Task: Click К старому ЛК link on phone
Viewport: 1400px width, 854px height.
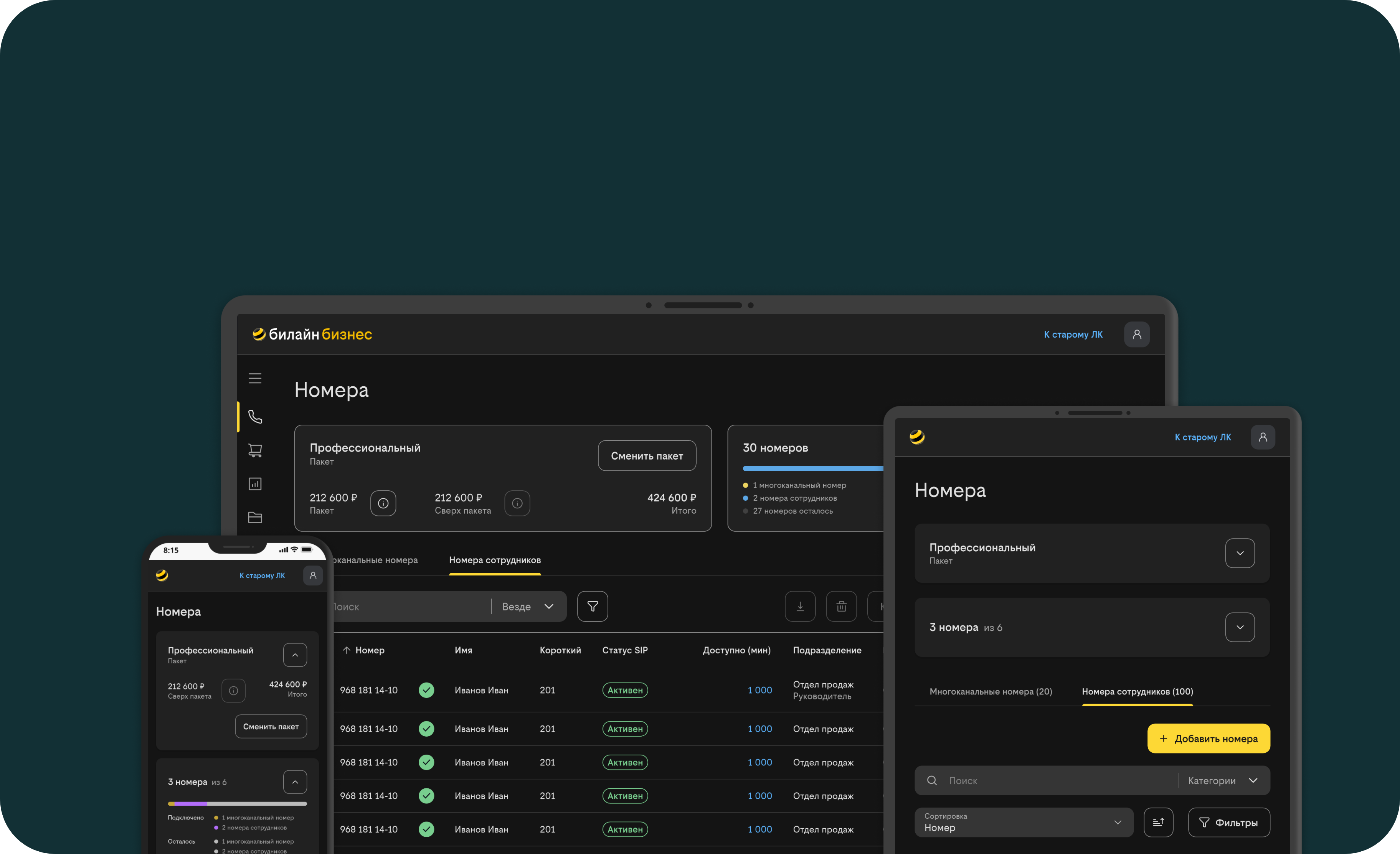Action: 262,575
